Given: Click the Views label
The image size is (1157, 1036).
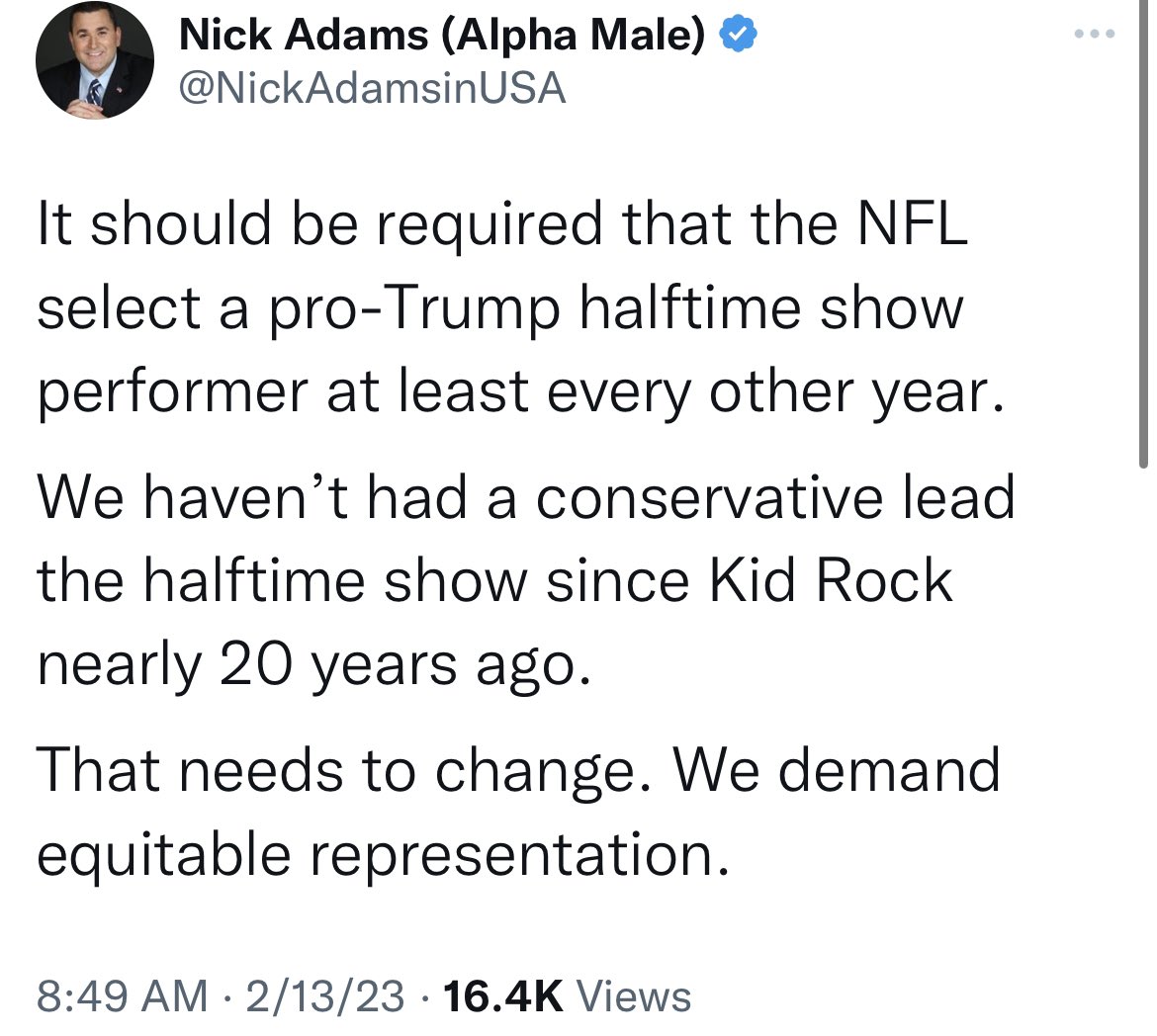Looking at the screenshot, I should click(633, 995).
